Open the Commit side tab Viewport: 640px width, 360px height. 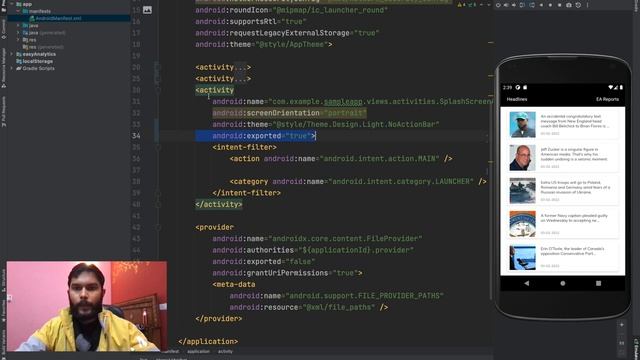[3, 29]
